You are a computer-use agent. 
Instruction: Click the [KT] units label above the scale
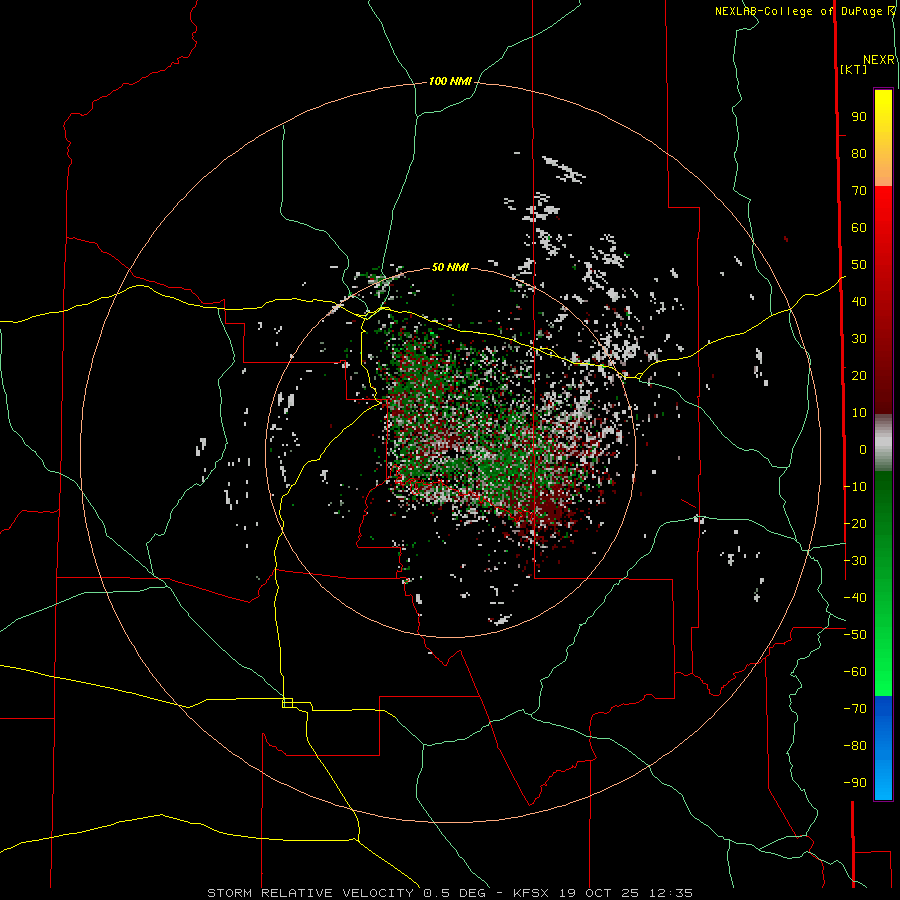pyautogui.click(x=853, y=69)
